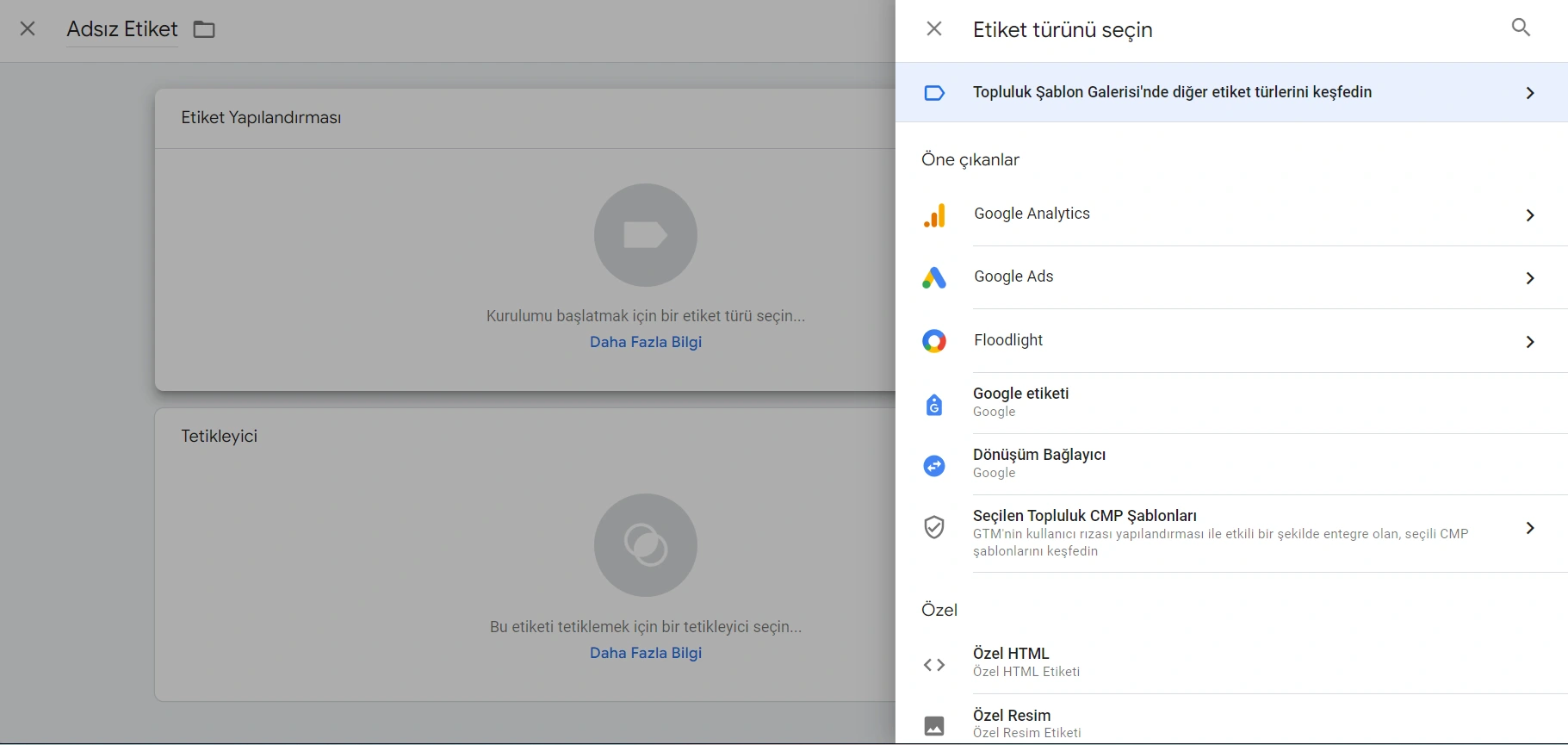Click the folder icon beside Adsız Etiket
Image resolution: width=1568 pixels, height=745 pixels.
pyautogui.click(x=204, y=29)
